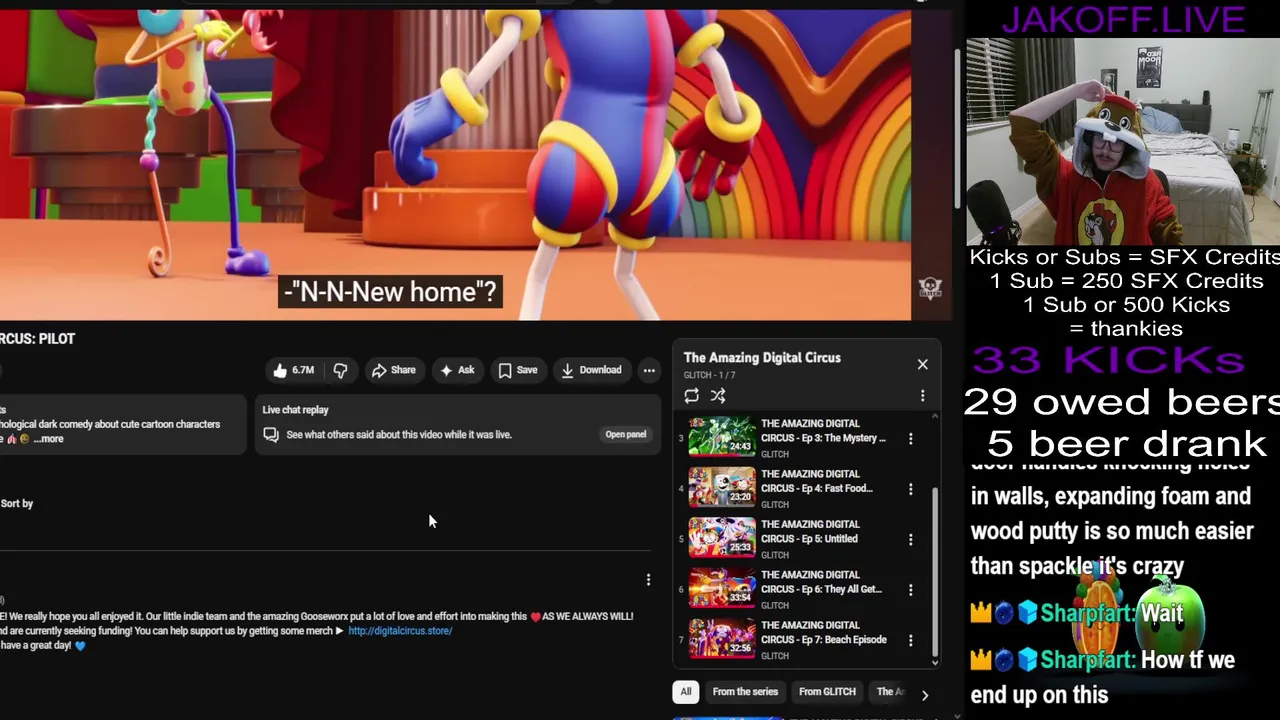Image resolution: width=1280 pixels, height=720 pixels.
Task: Open options menu for Ep 6 row
Action: pos(910,589)
